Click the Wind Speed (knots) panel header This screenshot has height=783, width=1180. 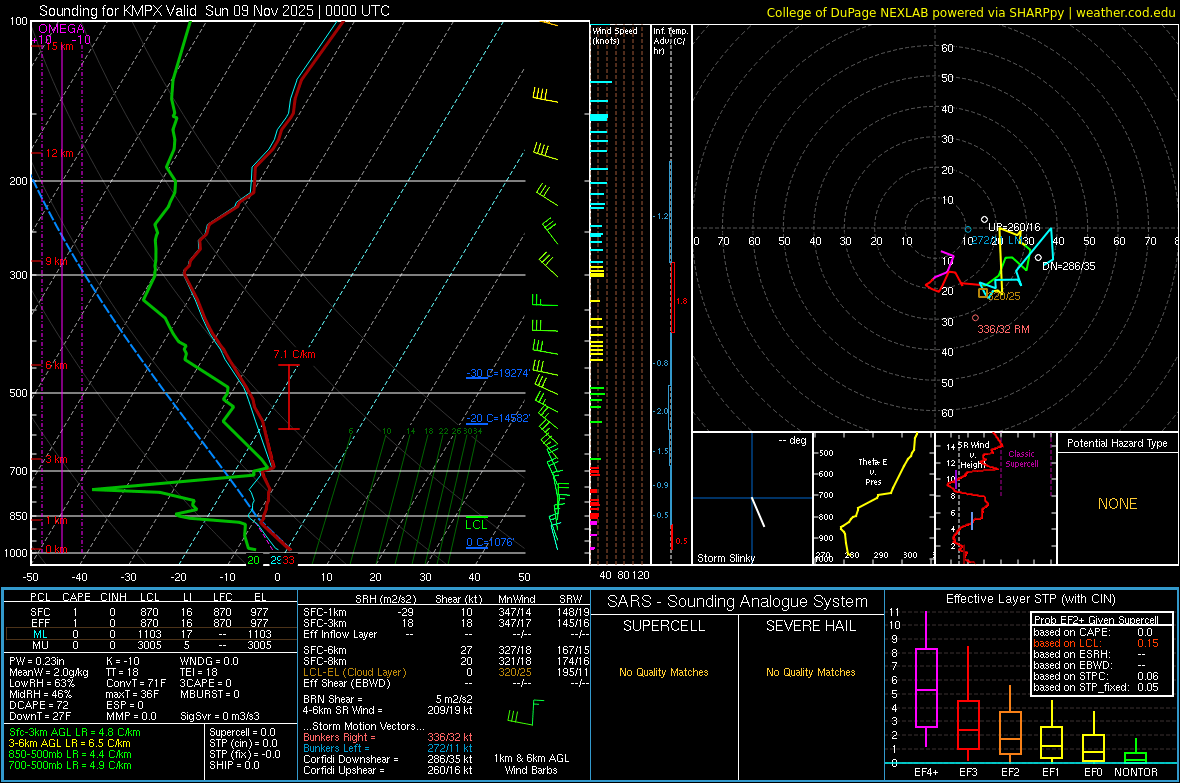615,35
